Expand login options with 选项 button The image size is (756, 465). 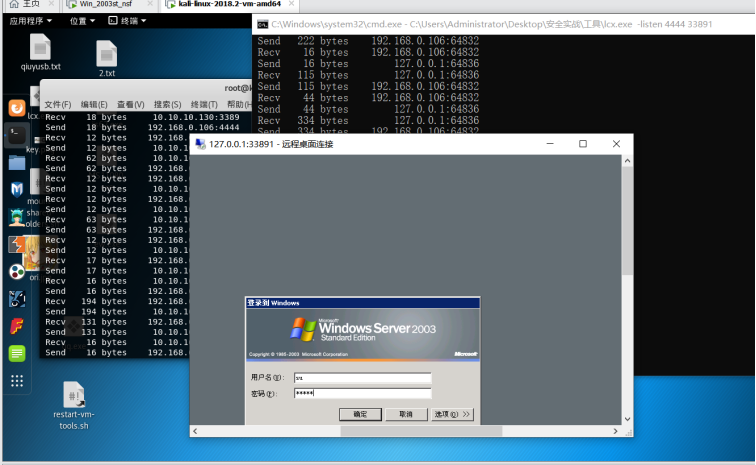point(452,414)
